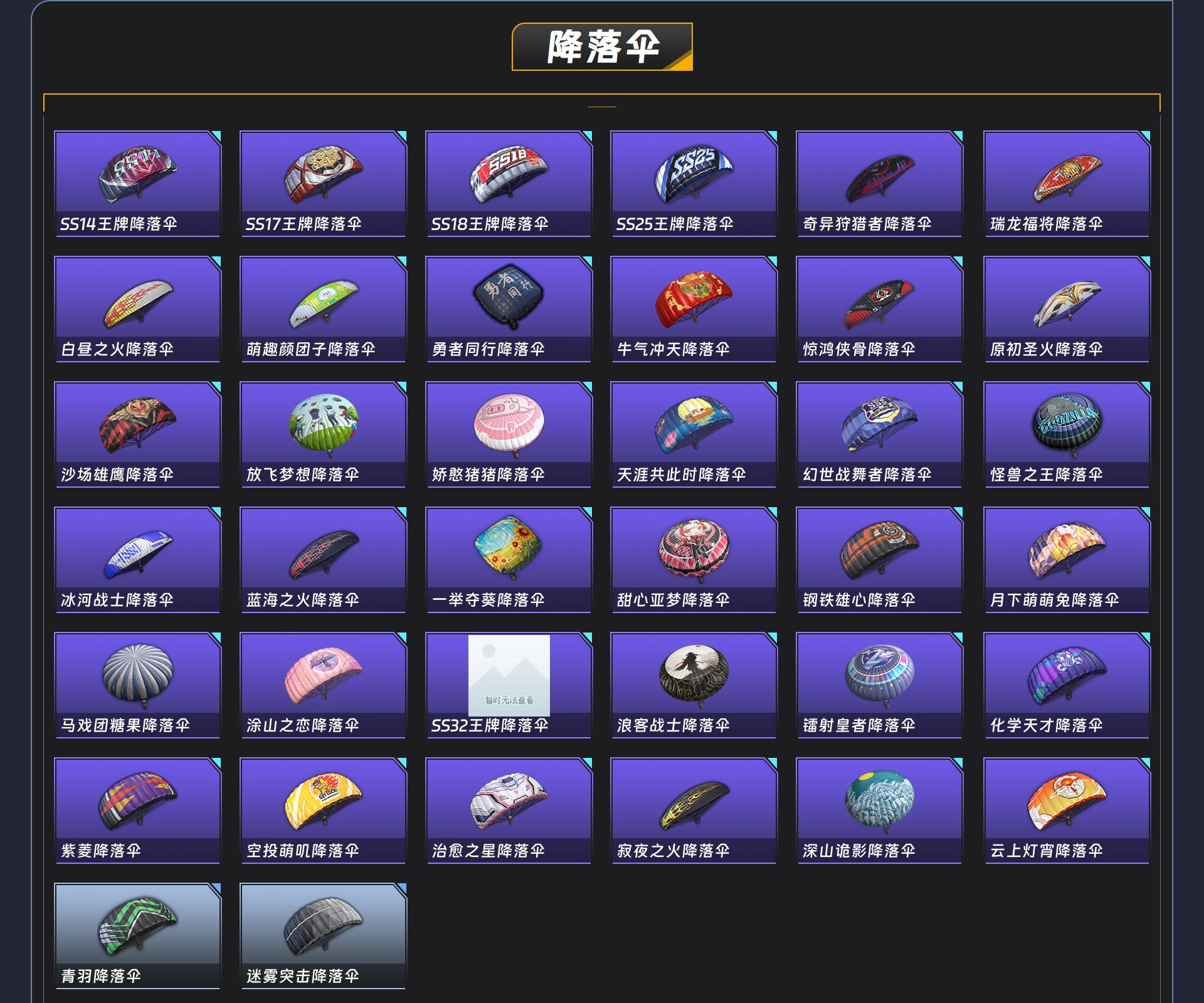Click the 化学天才降落伞 card

pos(1067,685)
